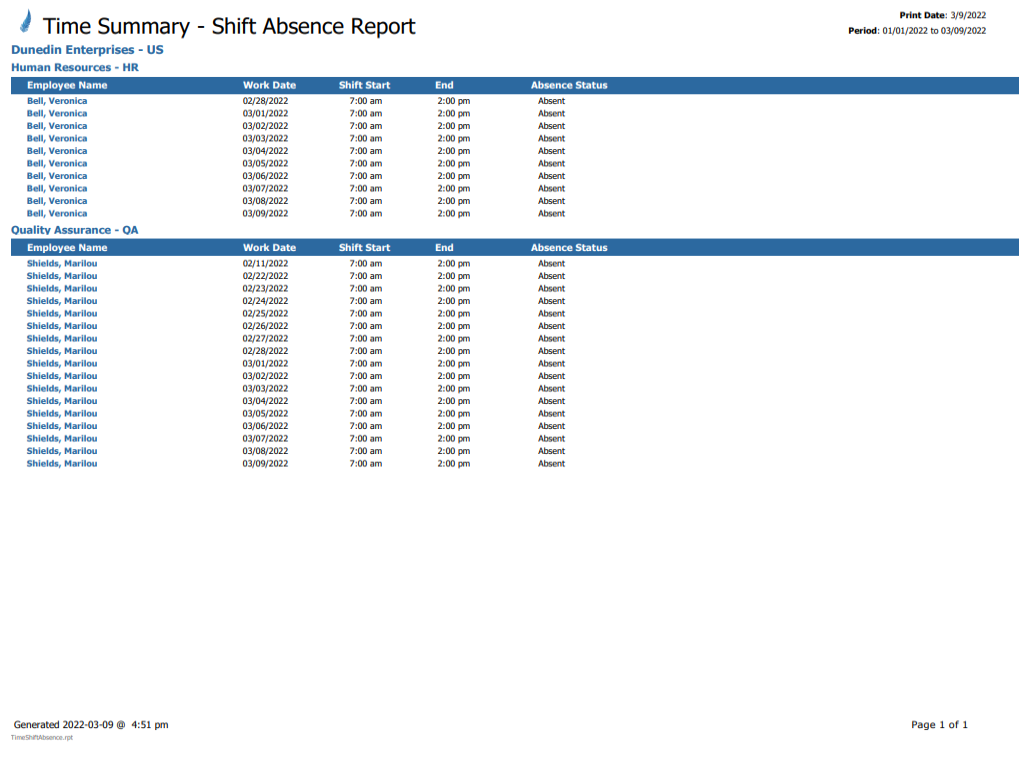Click Work Date column header in HR table

click(269, 85)
